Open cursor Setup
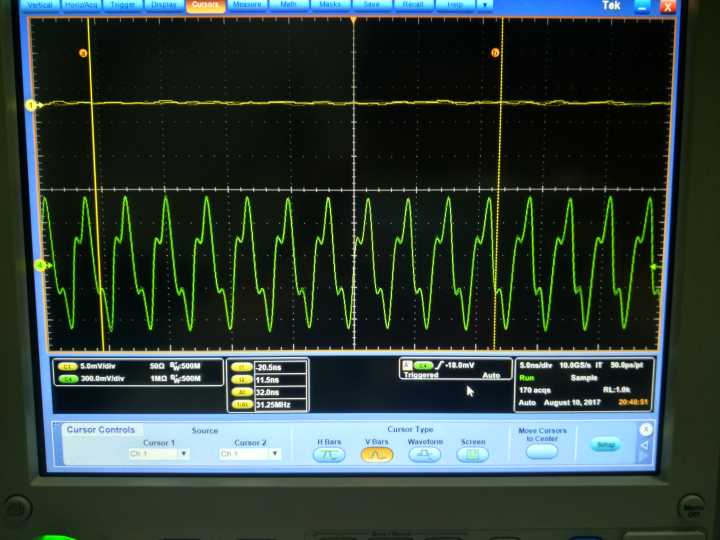Viewport: 720px width, 540px height. pyautogui.click(x=606, y=444)
